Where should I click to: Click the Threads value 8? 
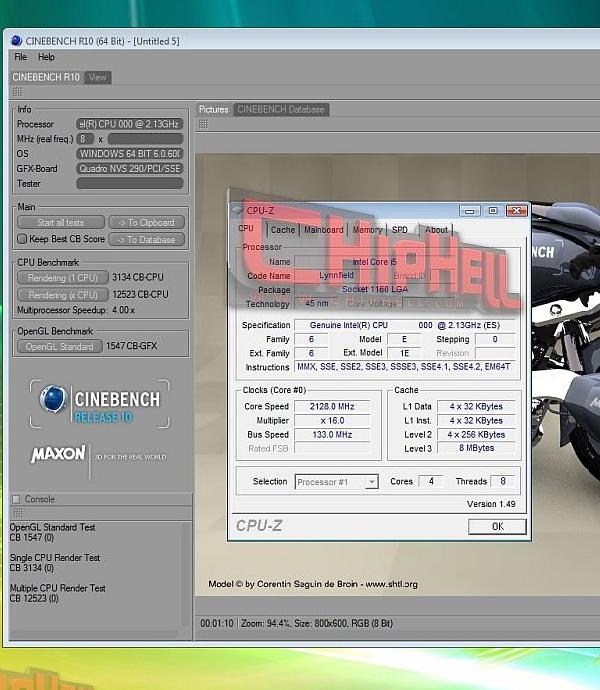point(502,481)
